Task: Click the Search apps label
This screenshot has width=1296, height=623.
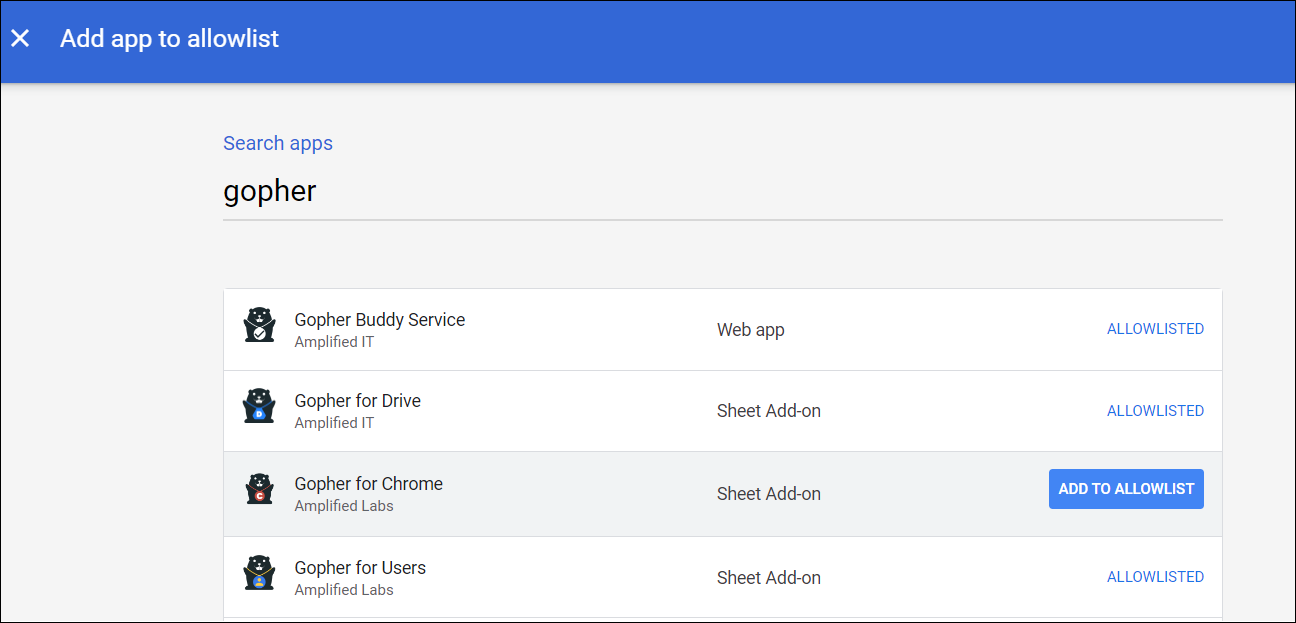Action: [x=278, y=143]
